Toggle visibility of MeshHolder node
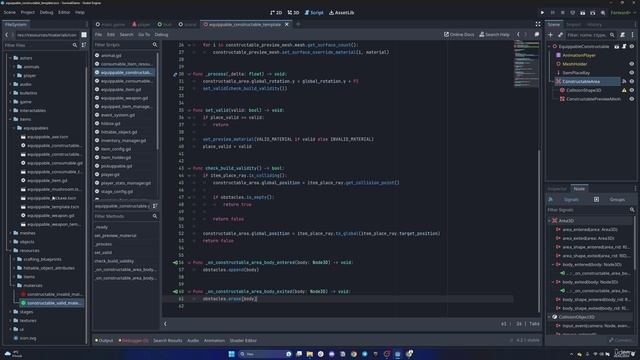Screen dimensions: 640x360 coord(632,64)
